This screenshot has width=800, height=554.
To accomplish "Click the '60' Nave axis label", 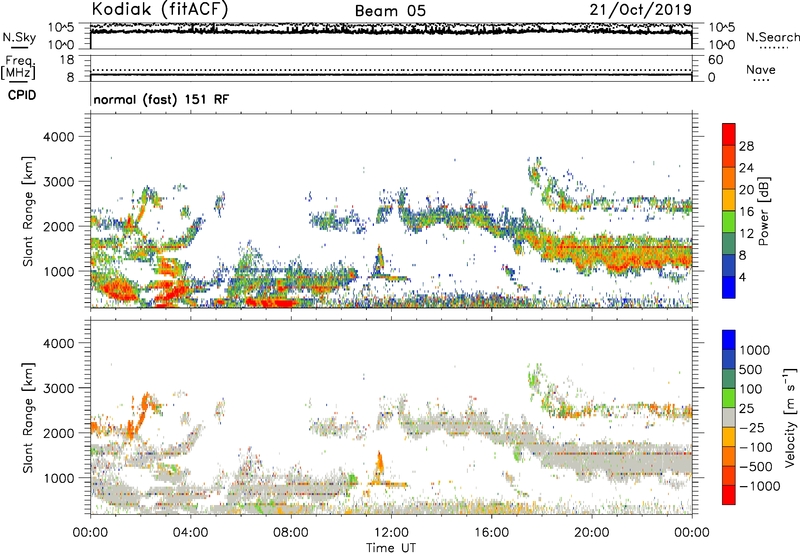I will point(715,60).
